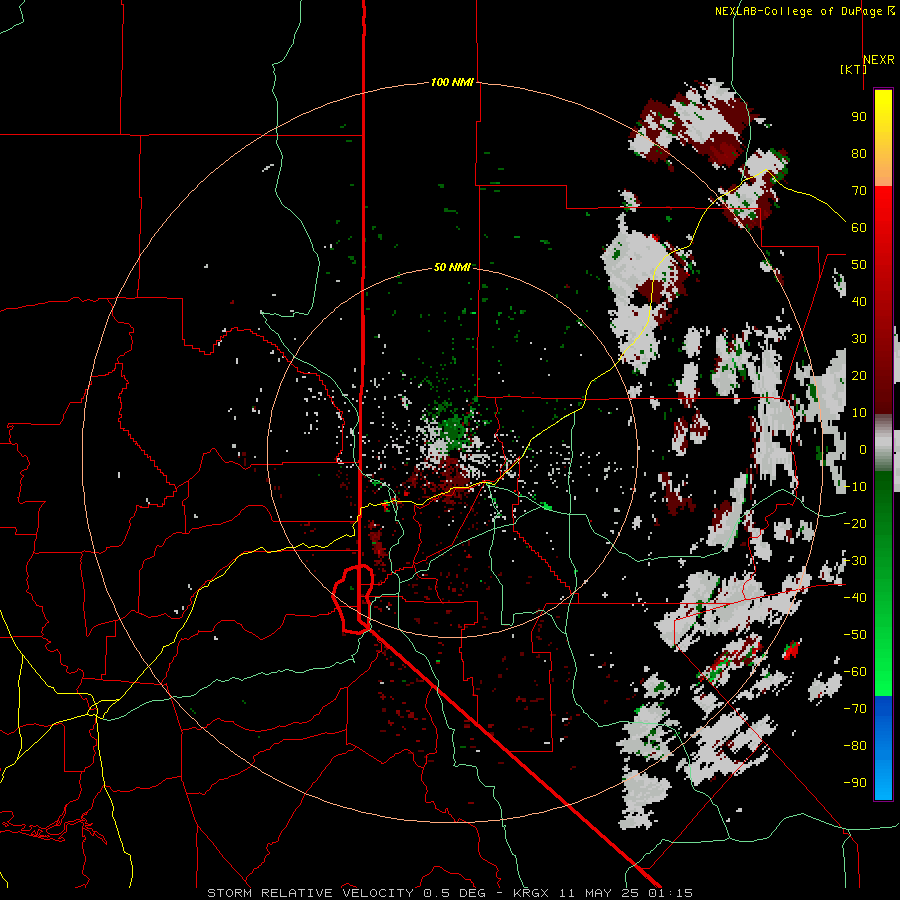Click the NEXR label above the scale
The image size is (900, 900).
[x=879, y=60]
